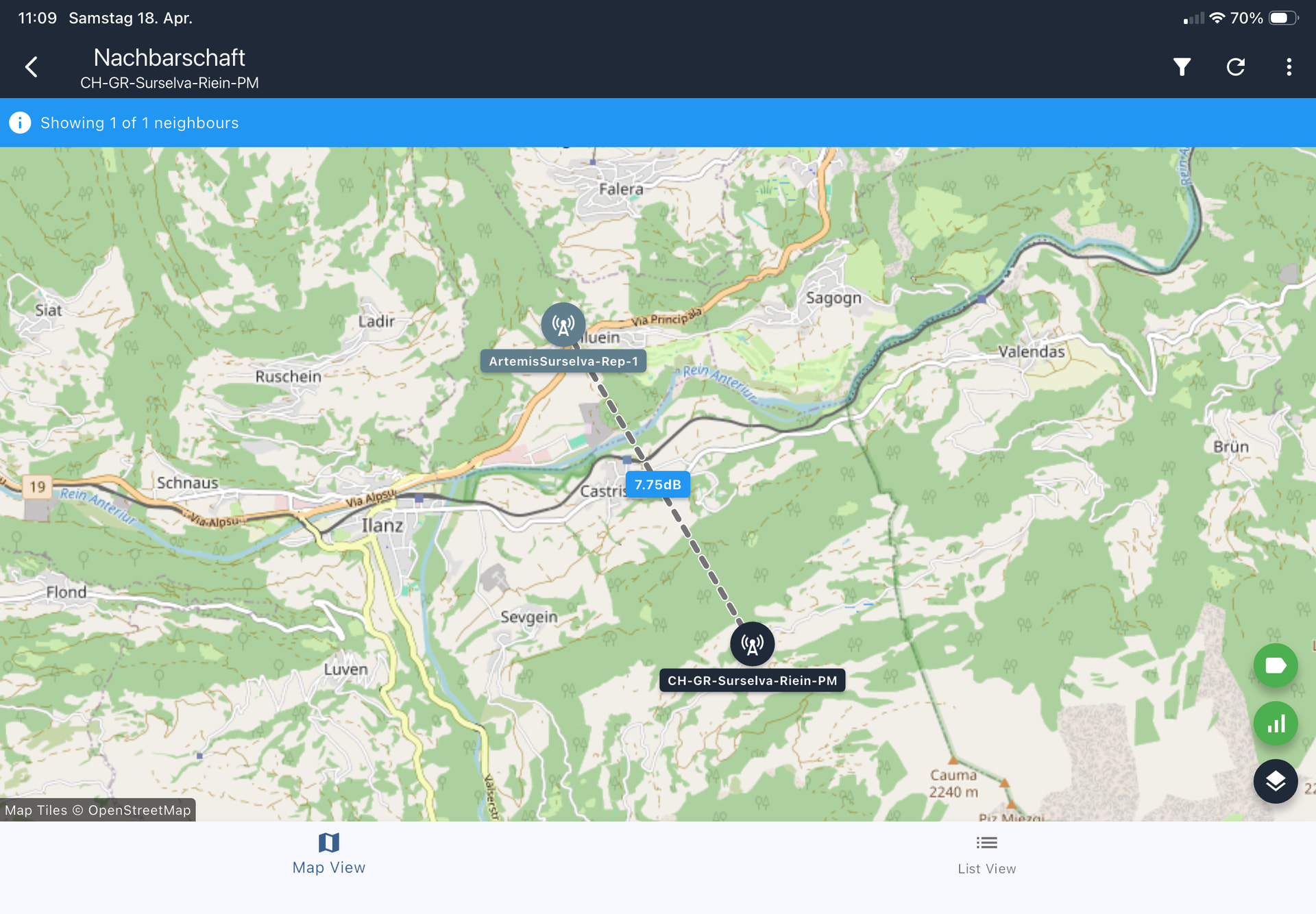This screenshot has height=914, width=1316.
Task: Select the ArtemisSurselva-Rep-1 repeater marker
Action: [563, 325]
